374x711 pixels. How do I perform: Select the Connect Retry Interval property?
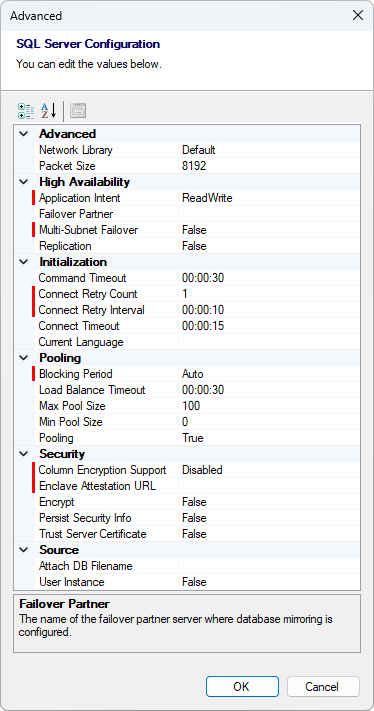[x=92, y=310]
